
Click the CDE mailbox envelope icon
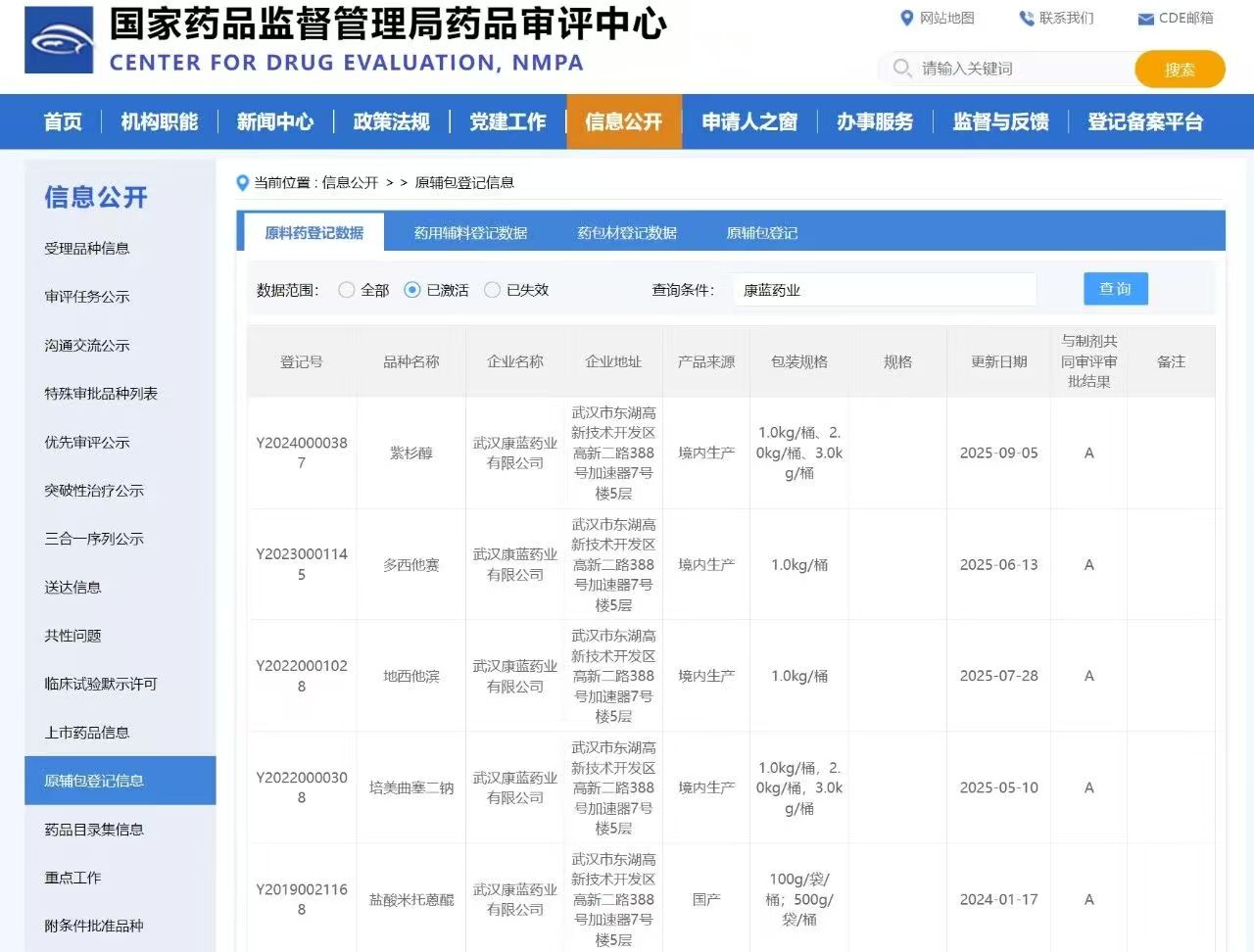pyautogui.click(x=1145, y=19)
